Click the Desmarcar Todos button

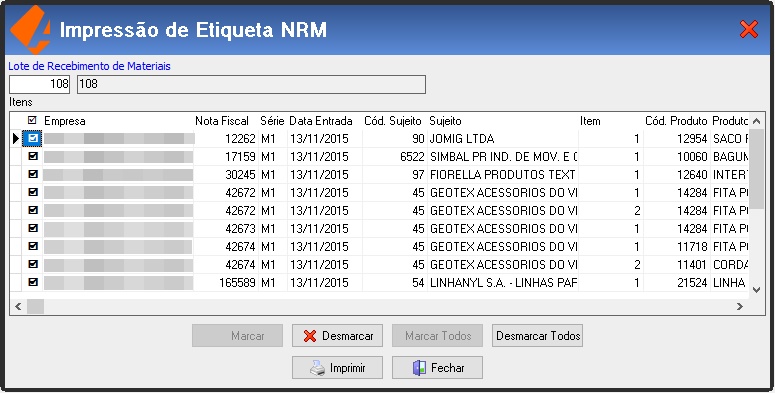point(538,336)
